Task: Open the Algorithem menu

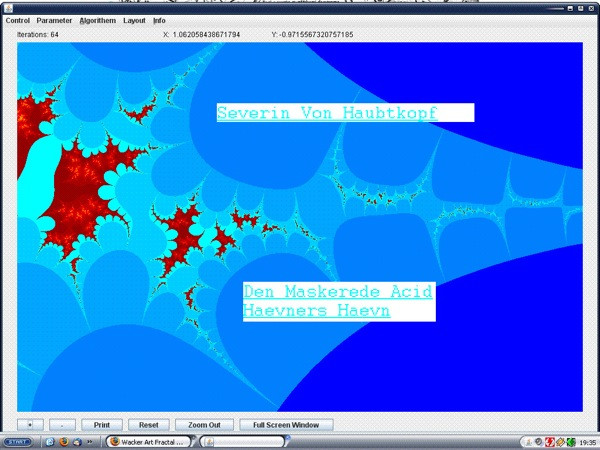Action: (x=97, y=20)
